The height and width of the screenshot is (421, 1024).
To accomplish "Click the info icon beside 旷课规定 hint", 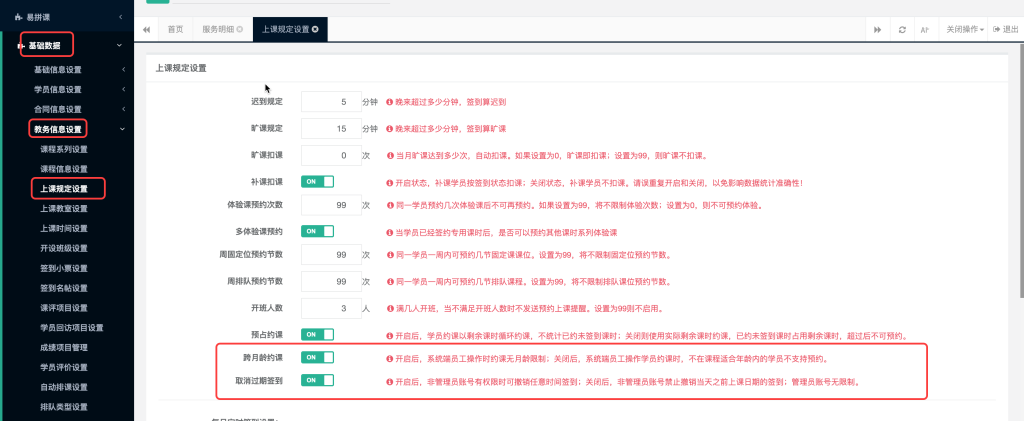I will click(x=389, y=129).
